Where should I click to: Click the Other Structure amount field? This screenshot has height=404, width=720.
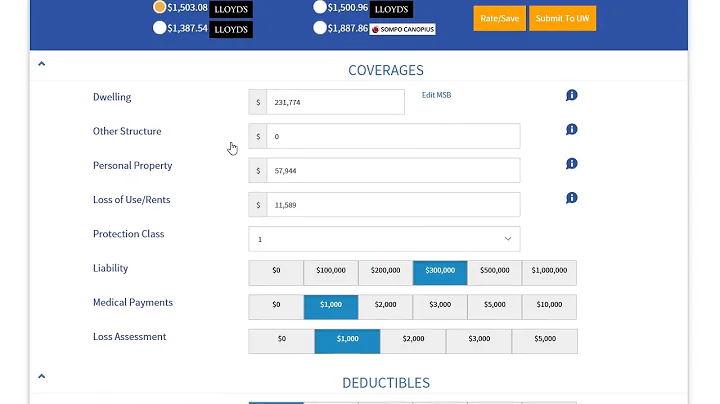pos(393,136)
